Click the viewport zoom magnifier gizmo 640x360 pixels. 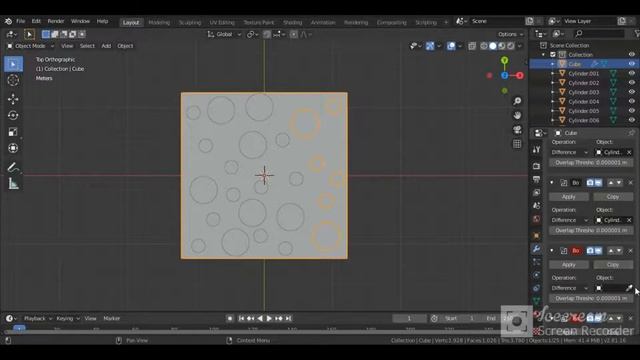(517, 101)
